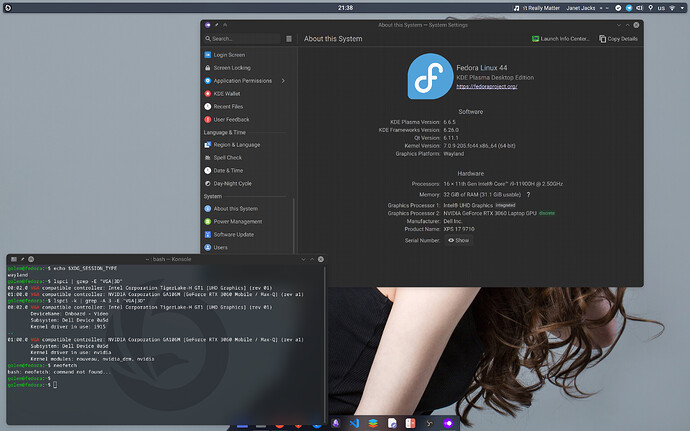
Task: Select About this System in sidebar
Action: (246, 209)
